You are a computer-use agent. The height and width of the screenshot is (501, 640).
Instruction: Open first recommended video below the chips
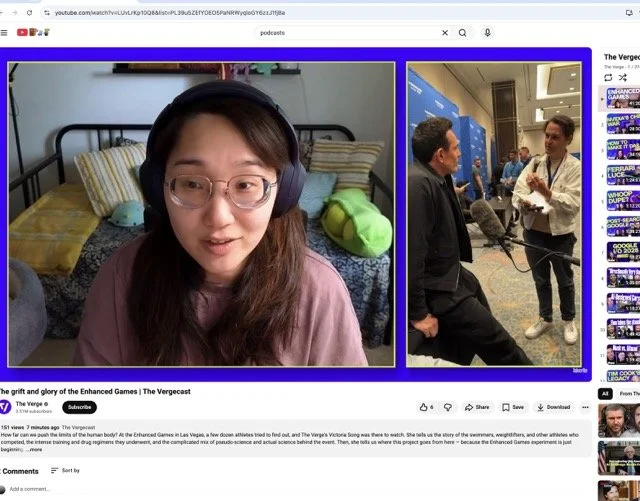click(619, 421)
